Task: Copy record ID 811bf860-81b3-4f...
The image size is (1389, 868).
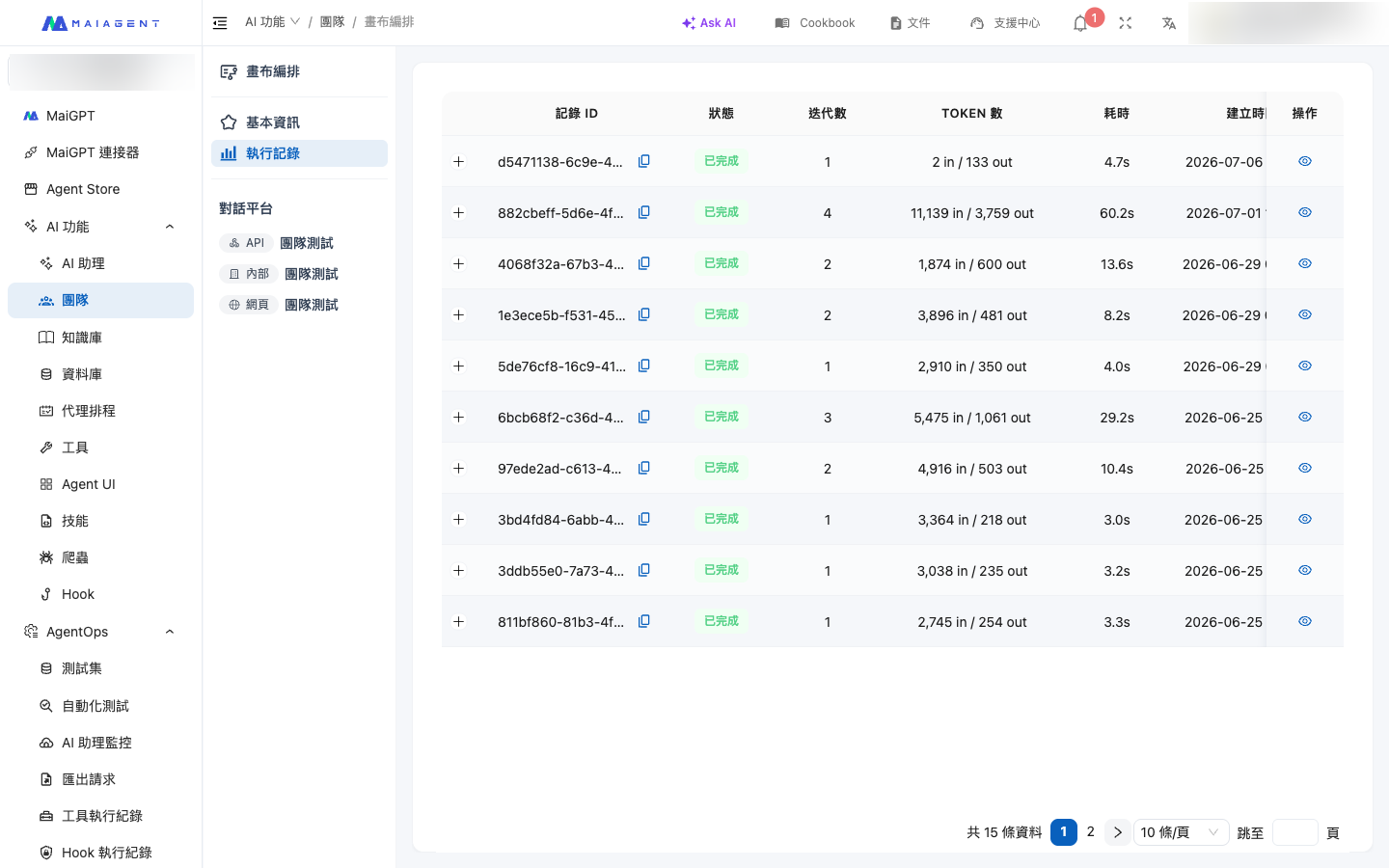Action: click(644, 621)
